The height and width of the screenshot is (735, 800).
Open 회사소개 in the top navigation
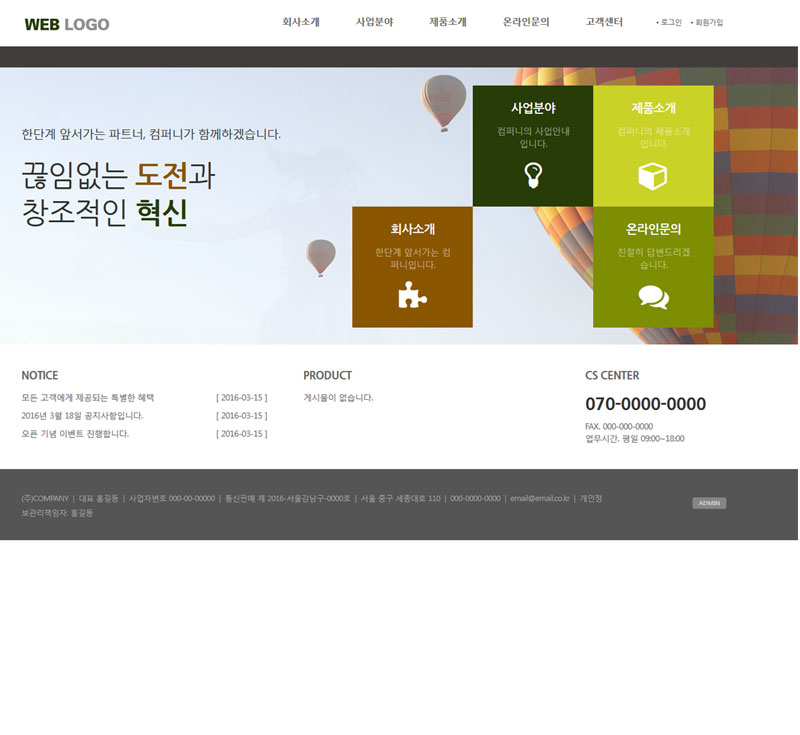click(x=301, y=22)
